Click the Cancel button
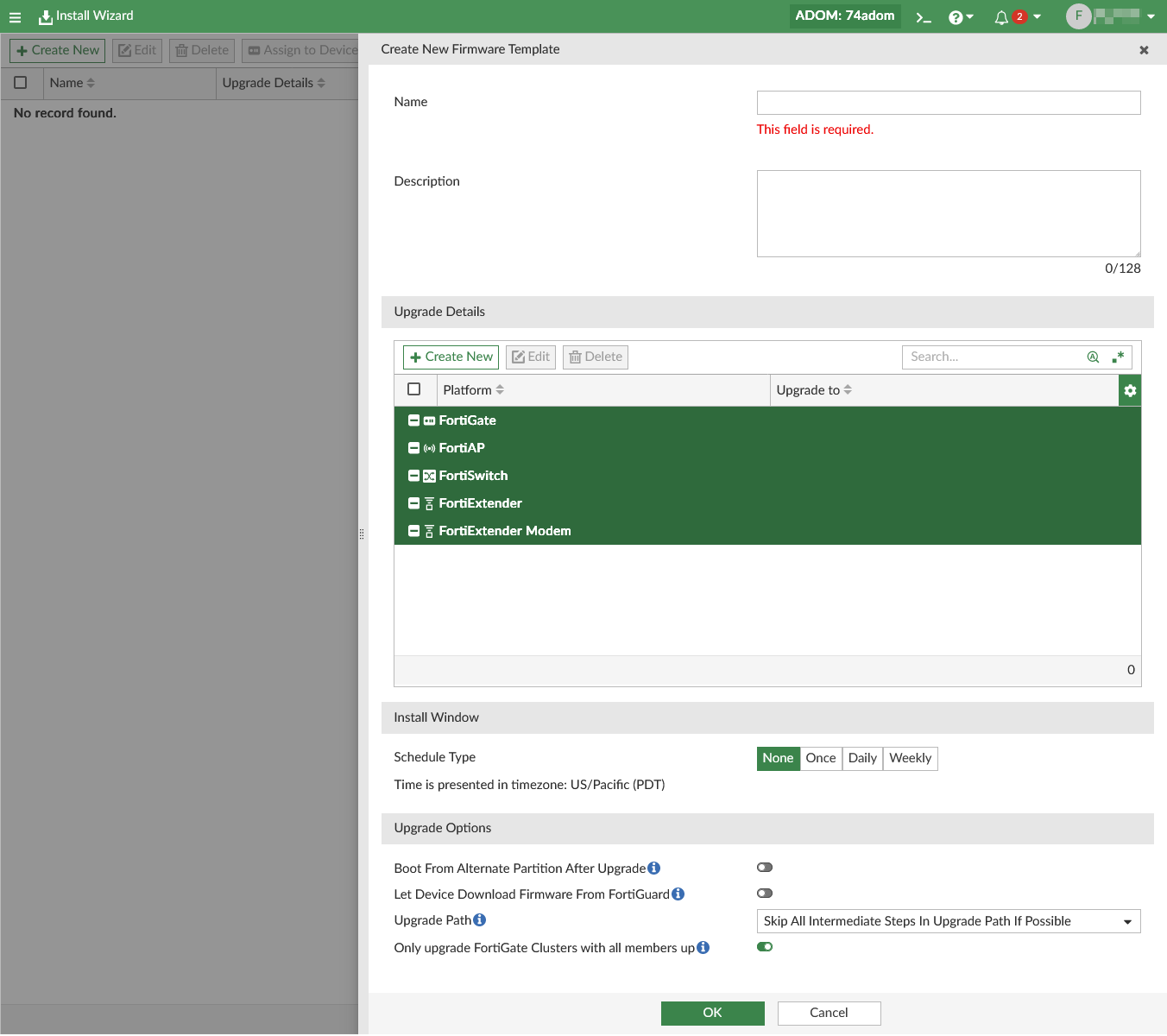This screenshot has width=1167, height=1036. (x=830, y=1014)
